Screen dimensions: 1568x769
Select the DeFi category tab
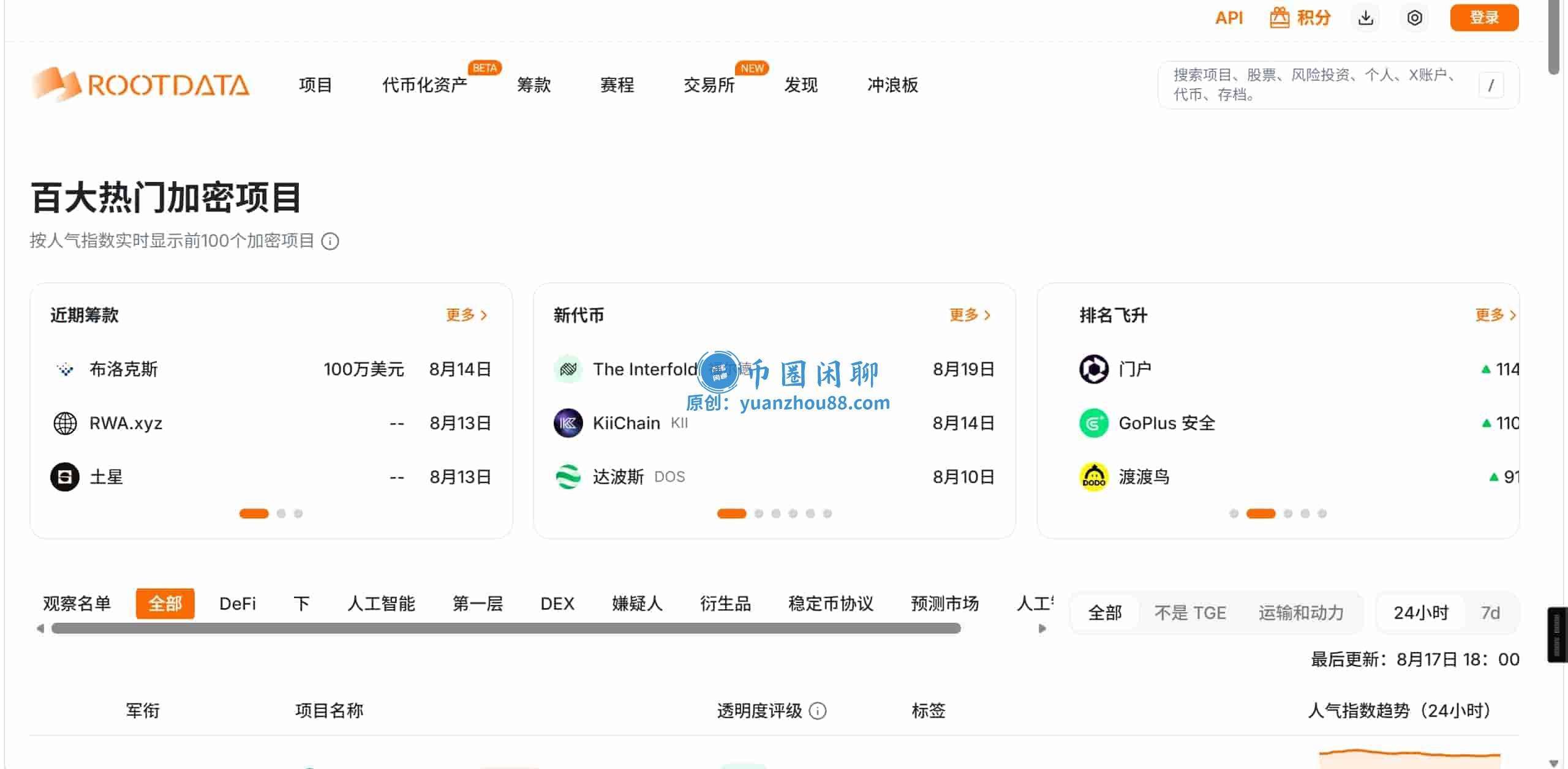tap(238, 604)
